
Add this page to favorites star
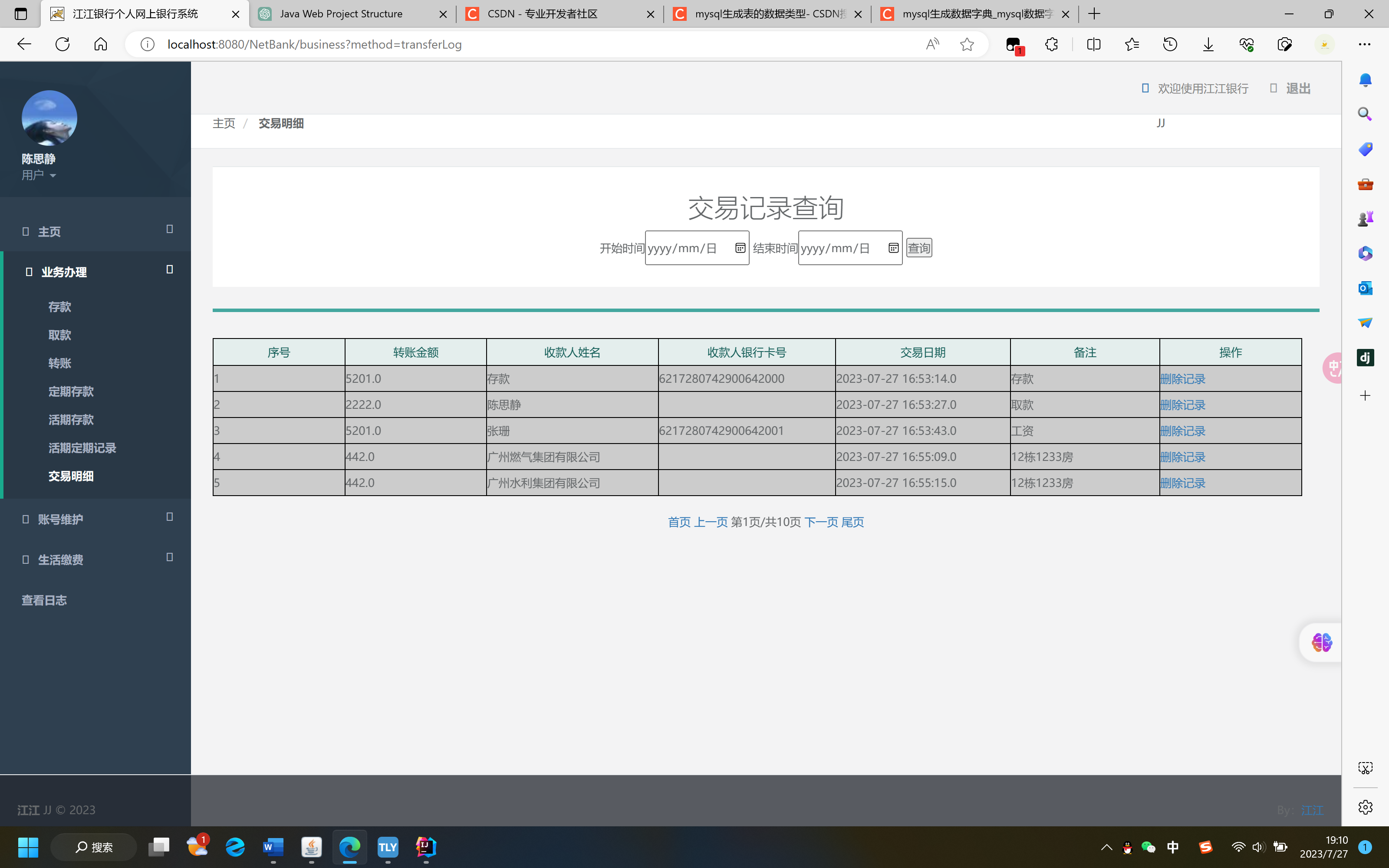[967, 44]
